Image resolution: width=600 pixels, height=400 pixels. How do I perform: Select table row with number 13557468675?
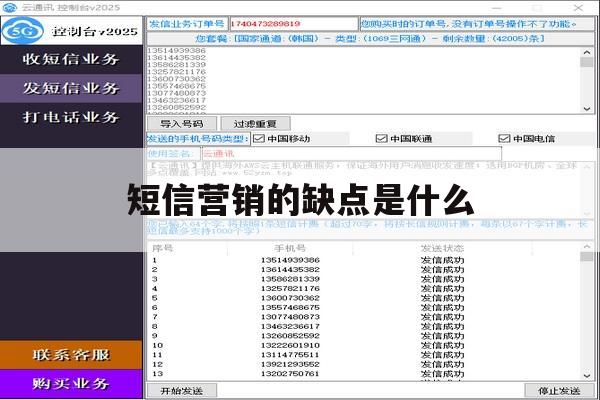pyautogui.click(x=364, y=307)
